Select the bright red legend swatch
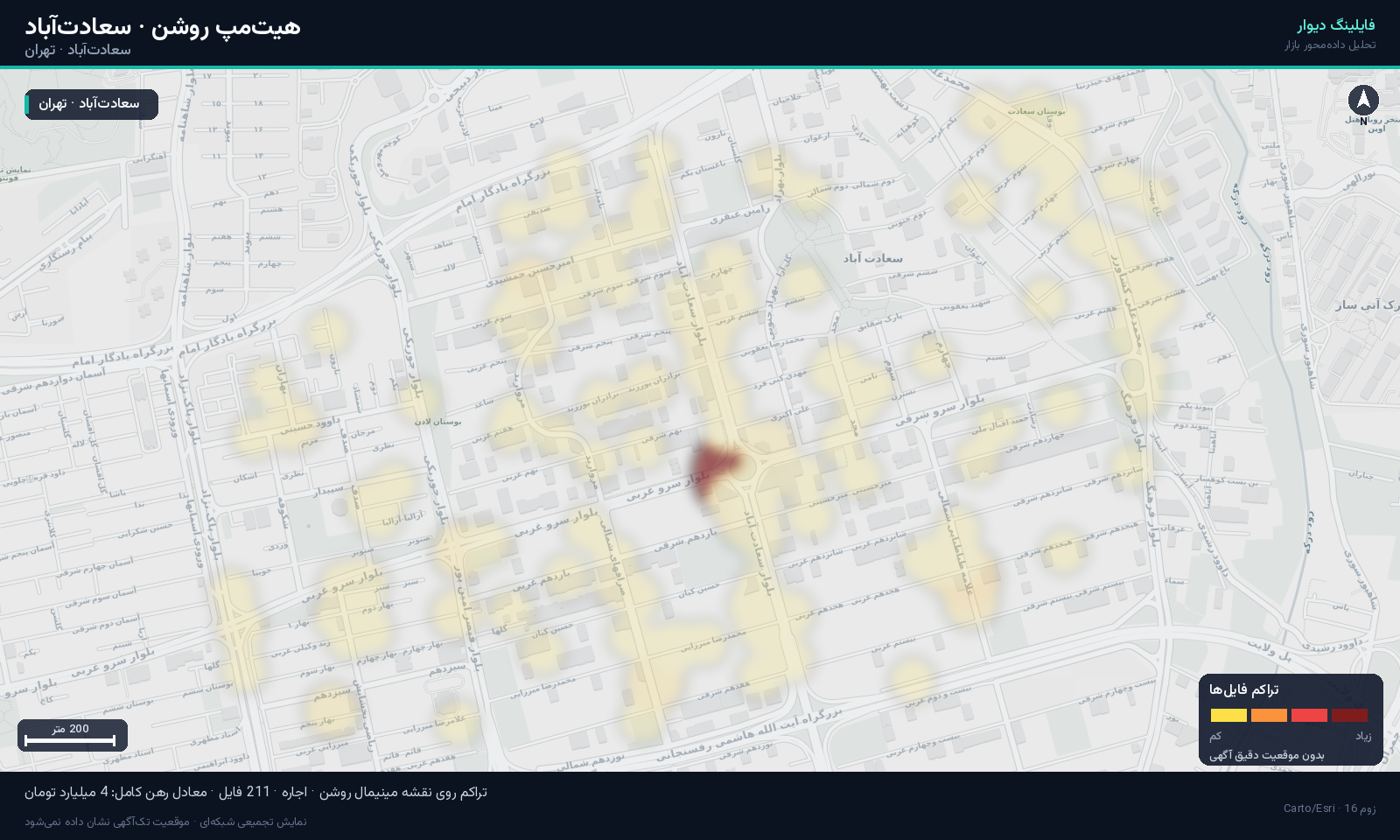 tap(1309, 715)
